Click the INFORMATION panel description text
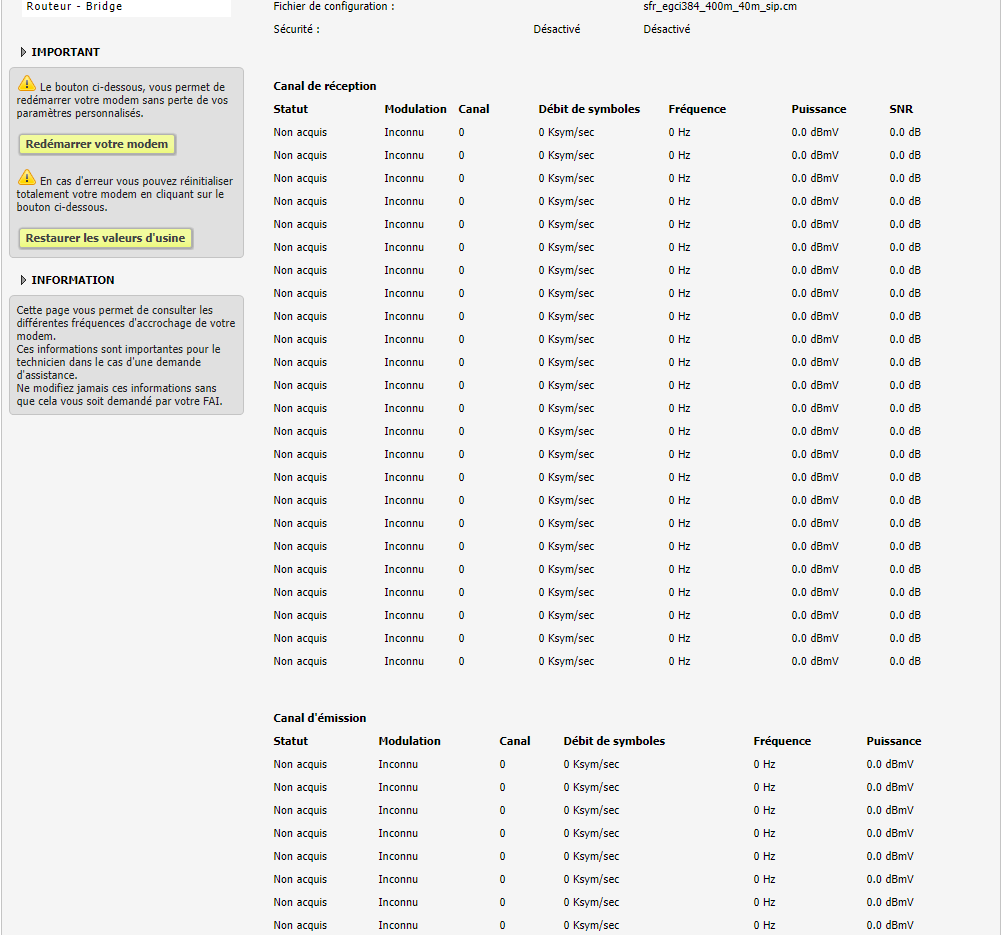Screen dimensions: 1001x935 pos(126,356)
